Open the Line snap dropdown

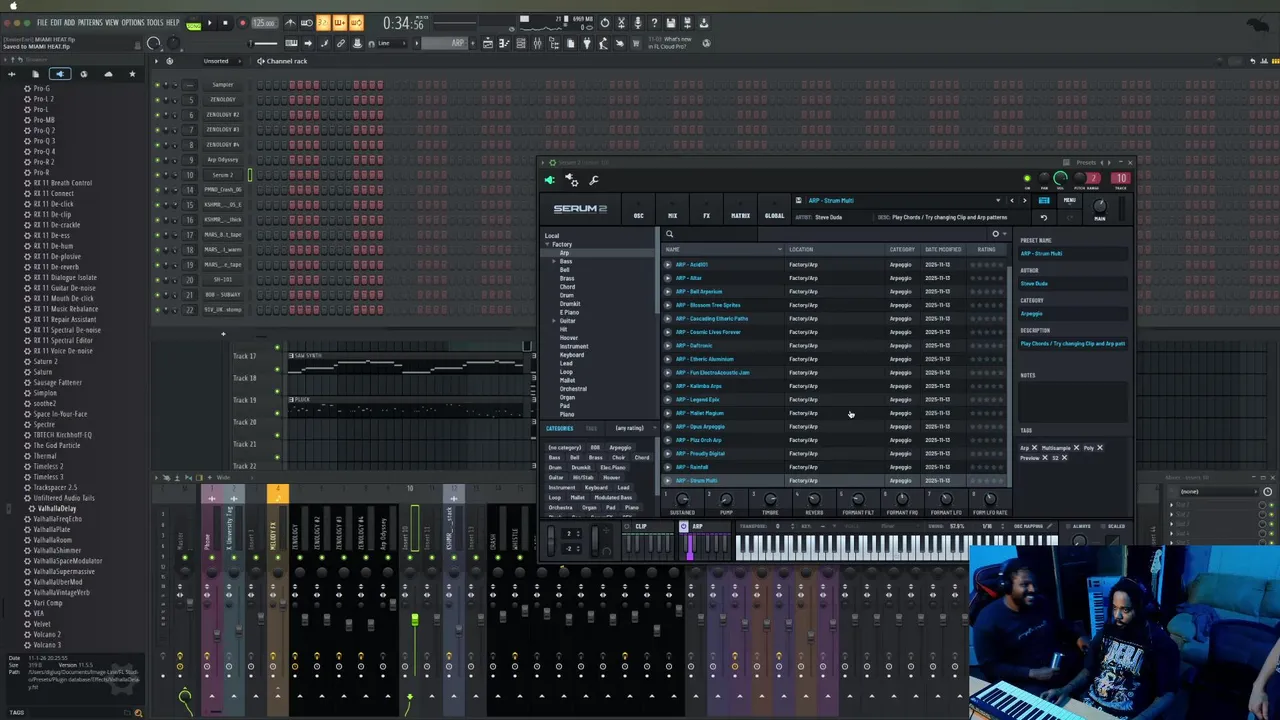tap(392, 43)
